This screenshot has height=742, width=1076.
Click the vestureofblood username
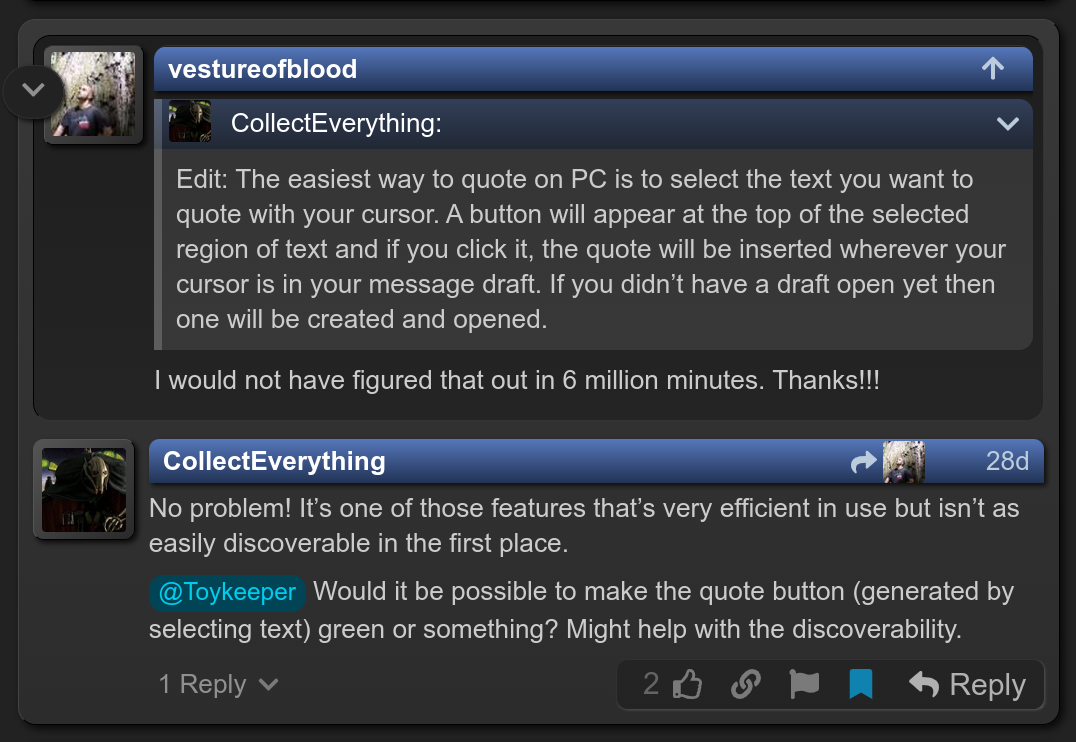[263, 69]
